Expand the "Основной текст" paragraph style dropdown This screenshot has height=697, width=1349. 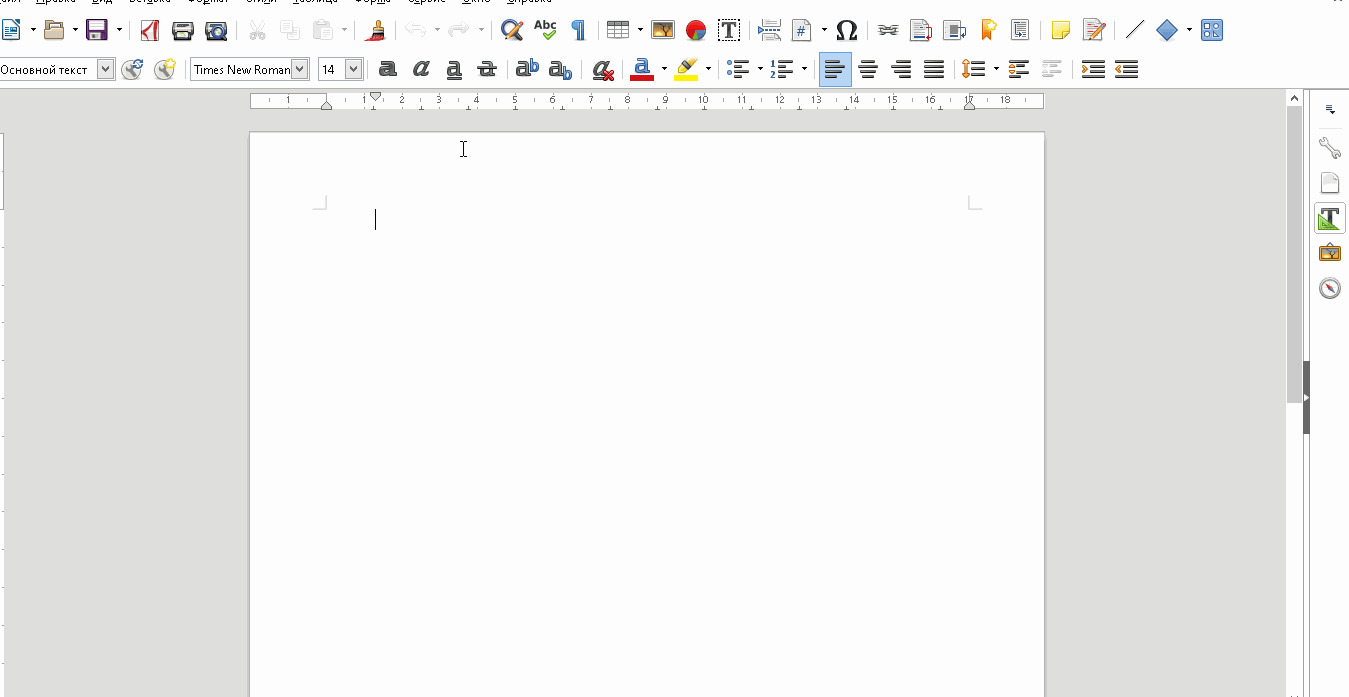pos(106,69)
